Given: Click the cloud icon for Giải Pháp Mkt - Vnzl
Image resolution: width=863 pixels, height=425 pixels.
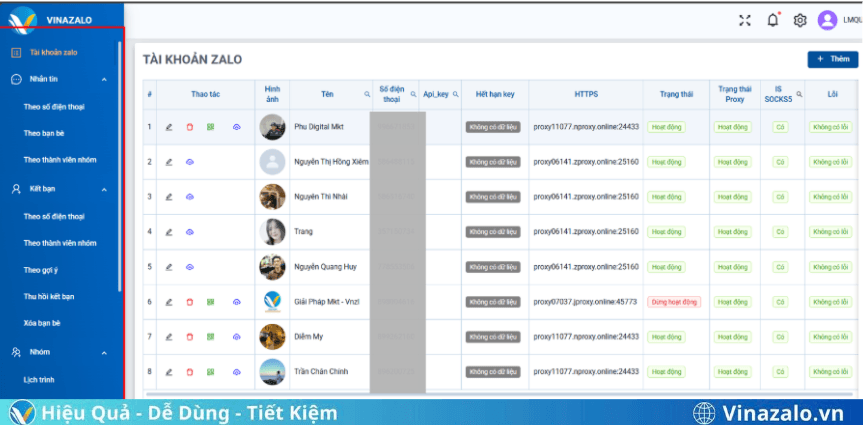Looking at the screenshot, I should click(x=237, y=302).
